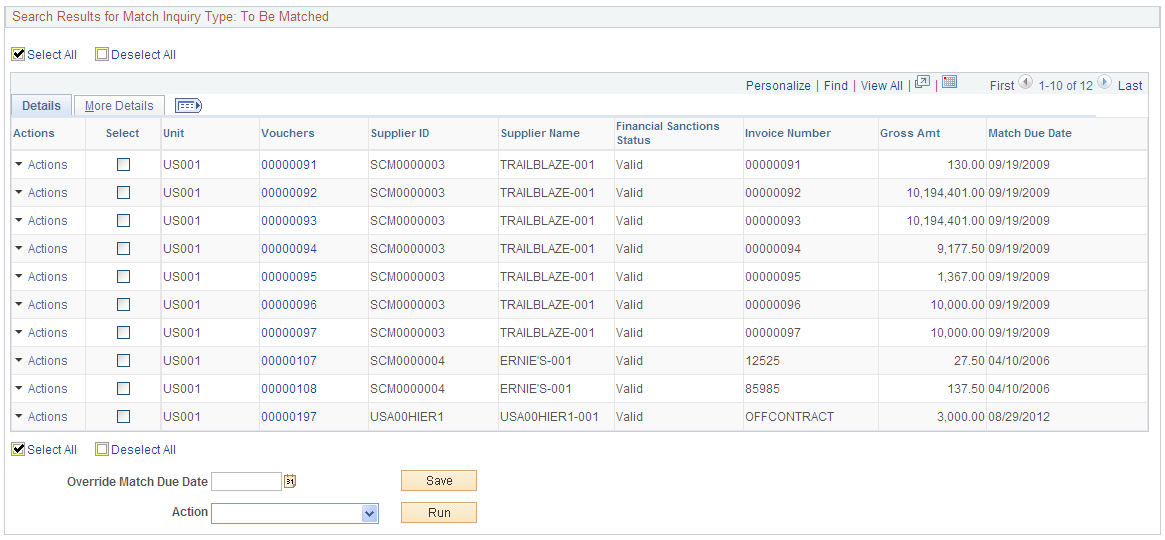
Task: Open the Personalize link
Action: pos(778,85)
